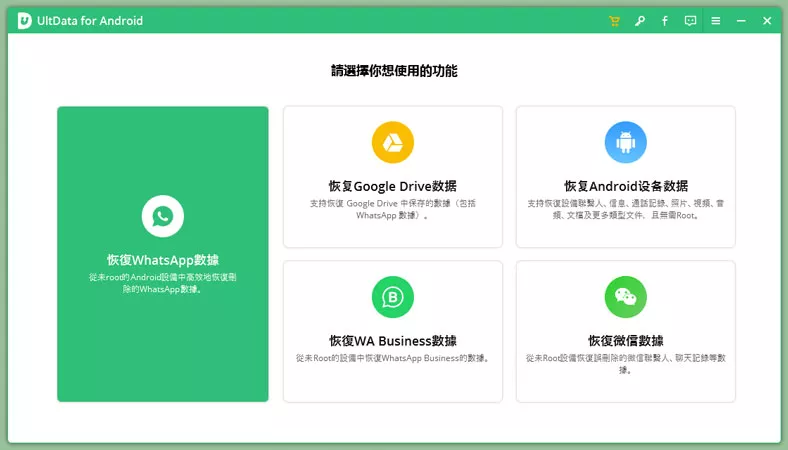Click the WeChat green icon
788x450 pixels.
tap(626, 297)
